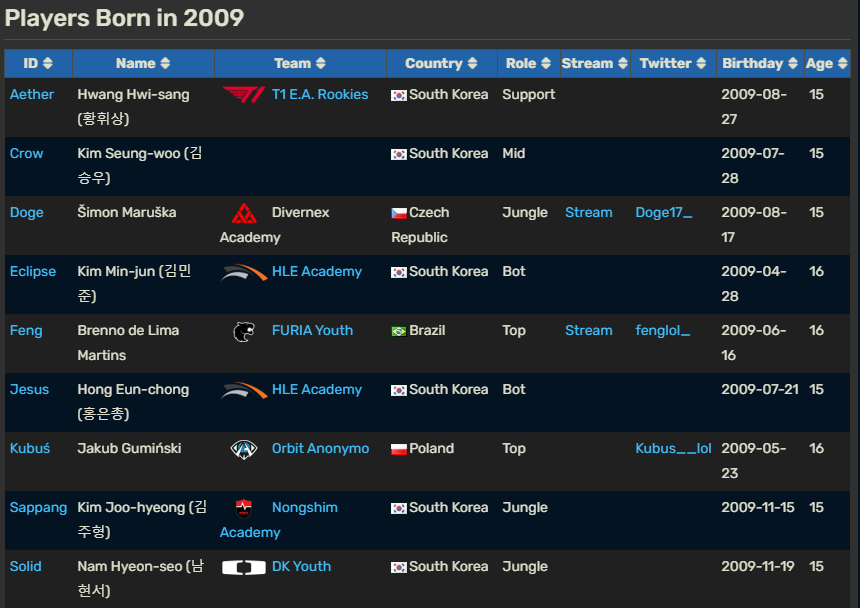860x608 pixels.
Task: Sort table by Role column arrows
Action: 546,64
